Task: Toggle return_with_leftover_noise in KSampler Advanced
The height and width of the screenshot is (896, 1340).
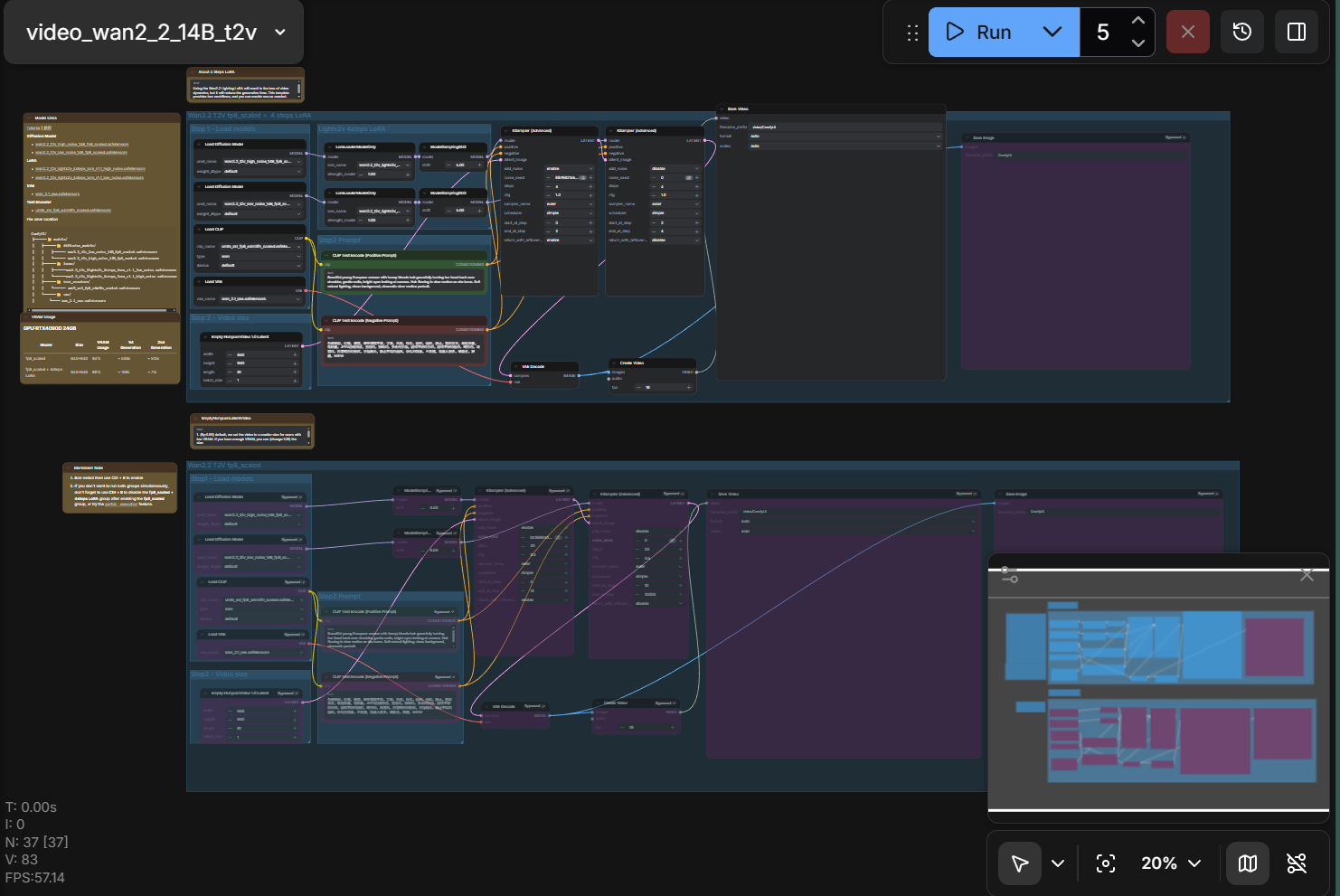Action: click(x=568, y=240)
